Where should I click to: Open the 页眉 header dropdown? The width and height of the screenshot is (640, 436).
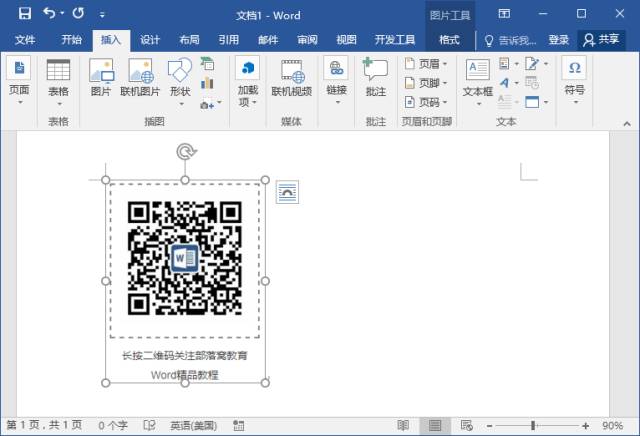[427, 63]
